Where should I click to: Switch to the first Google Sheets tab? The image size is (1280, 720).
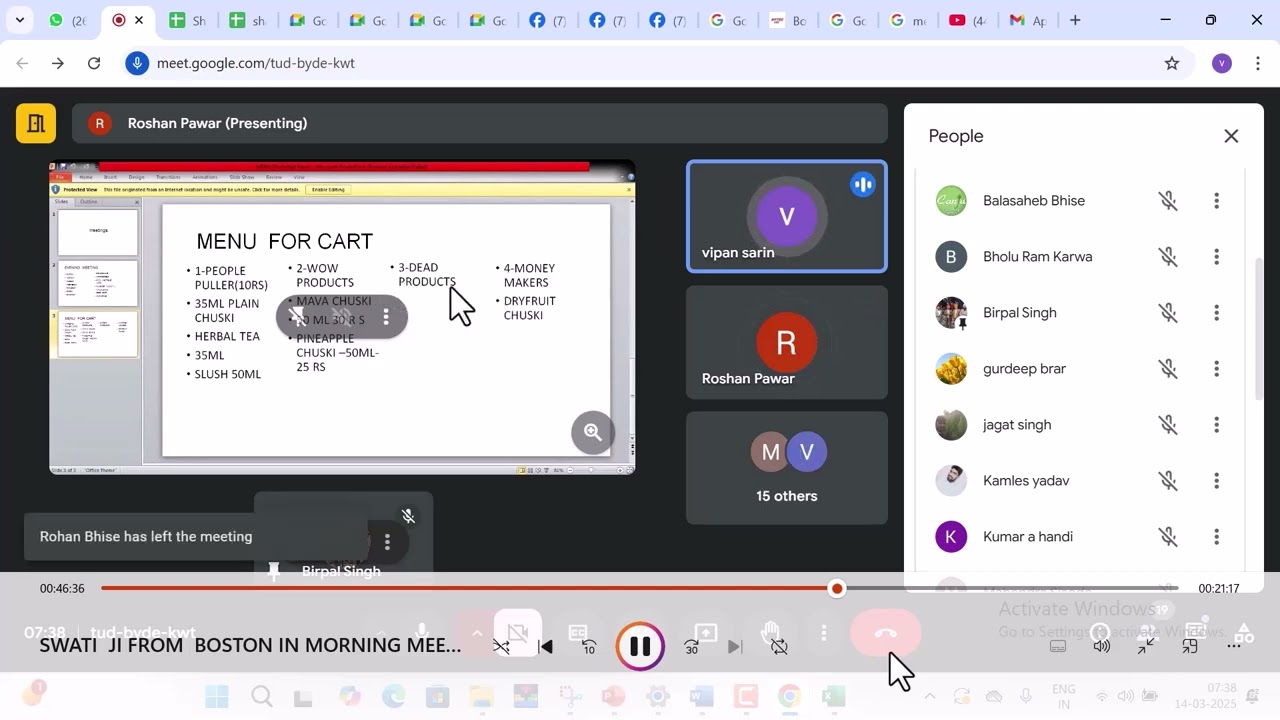pyautogui.click(x=188, y=20)
